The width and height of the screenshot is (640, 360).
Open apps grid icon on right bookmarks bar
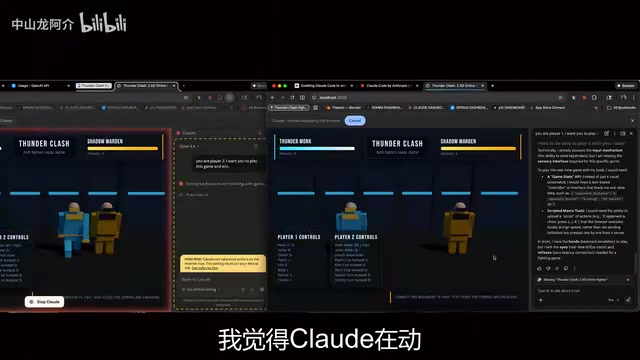coord(316,108)
